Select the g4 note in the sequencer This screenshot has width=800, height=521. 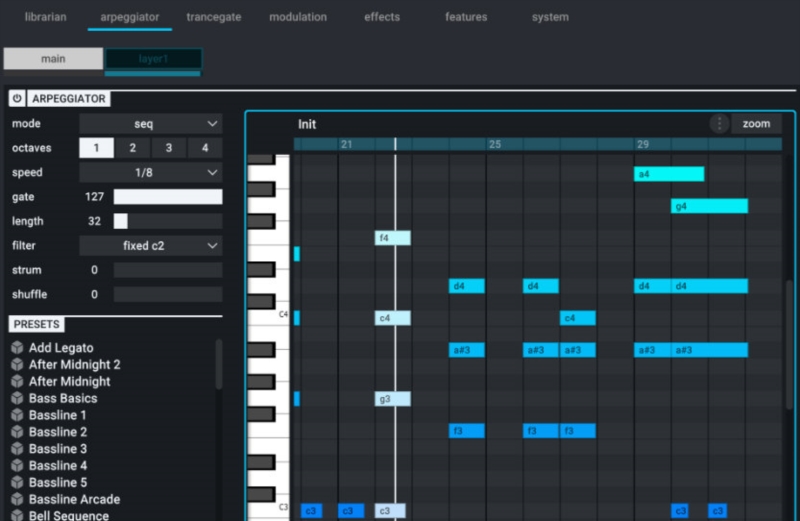click(x=709, y=206)
